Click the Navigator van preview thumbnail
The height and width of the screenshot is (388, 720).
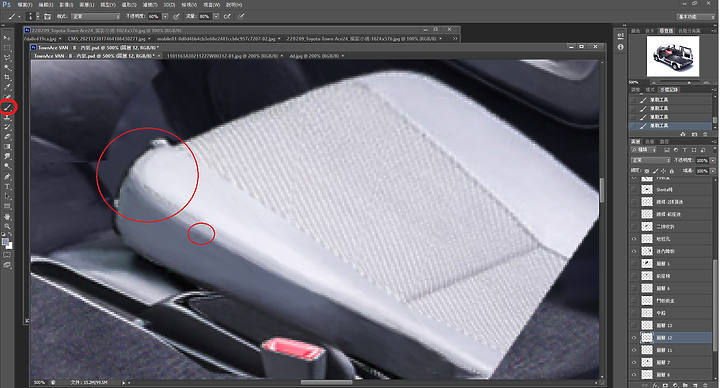673,56
